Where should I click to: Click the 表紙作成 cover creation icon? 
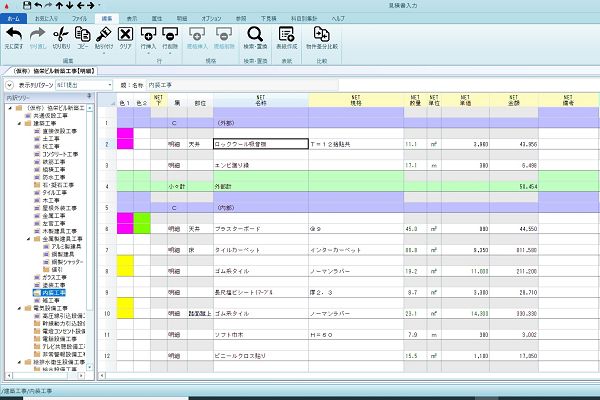(286, 34)
